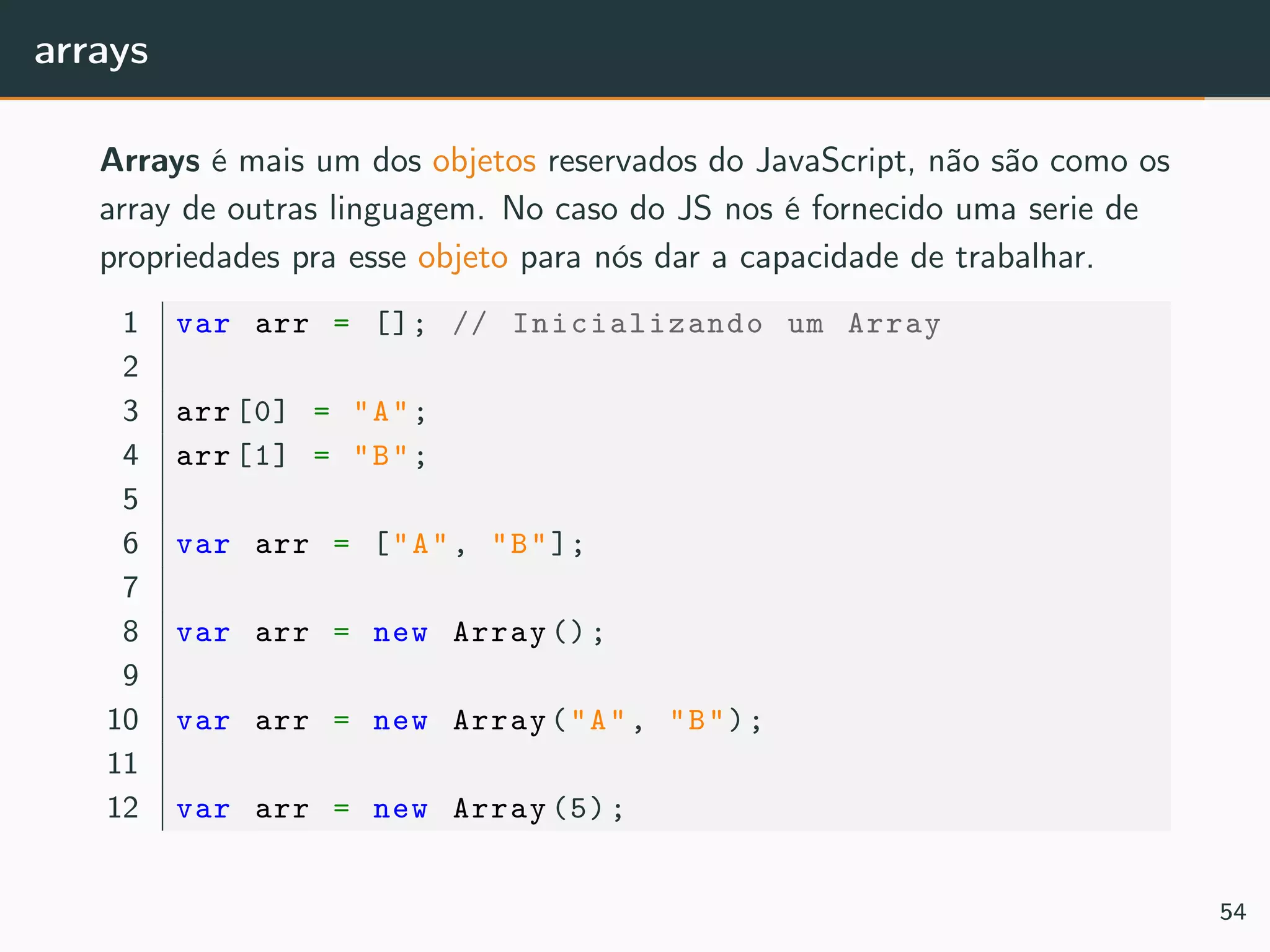
Task: Click the orange progress bar under the title
Action: click(x=602, y=98)
